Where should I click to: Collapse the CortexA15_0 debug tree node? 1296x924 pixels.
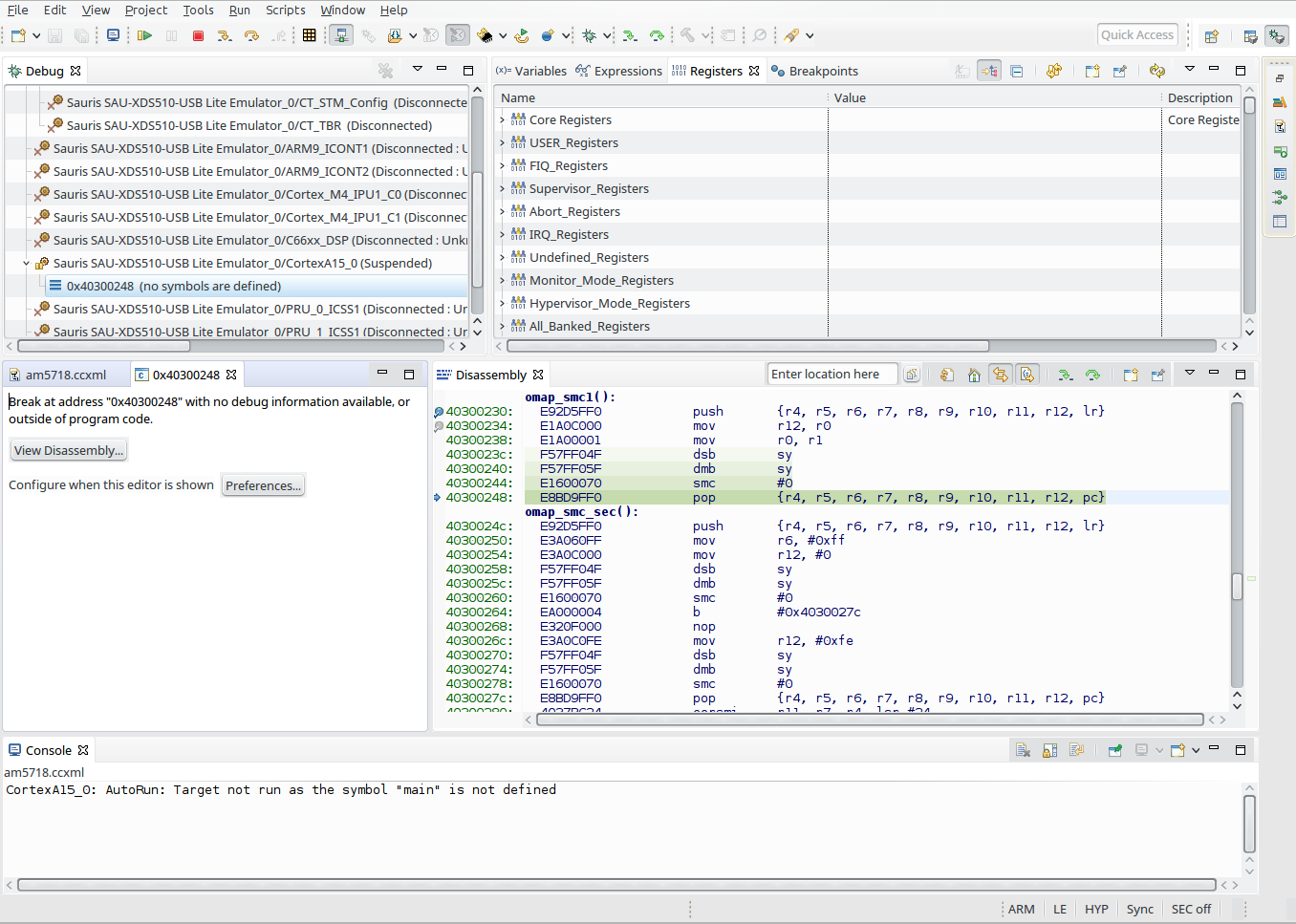pyautogui.click(x=27, y=264)
